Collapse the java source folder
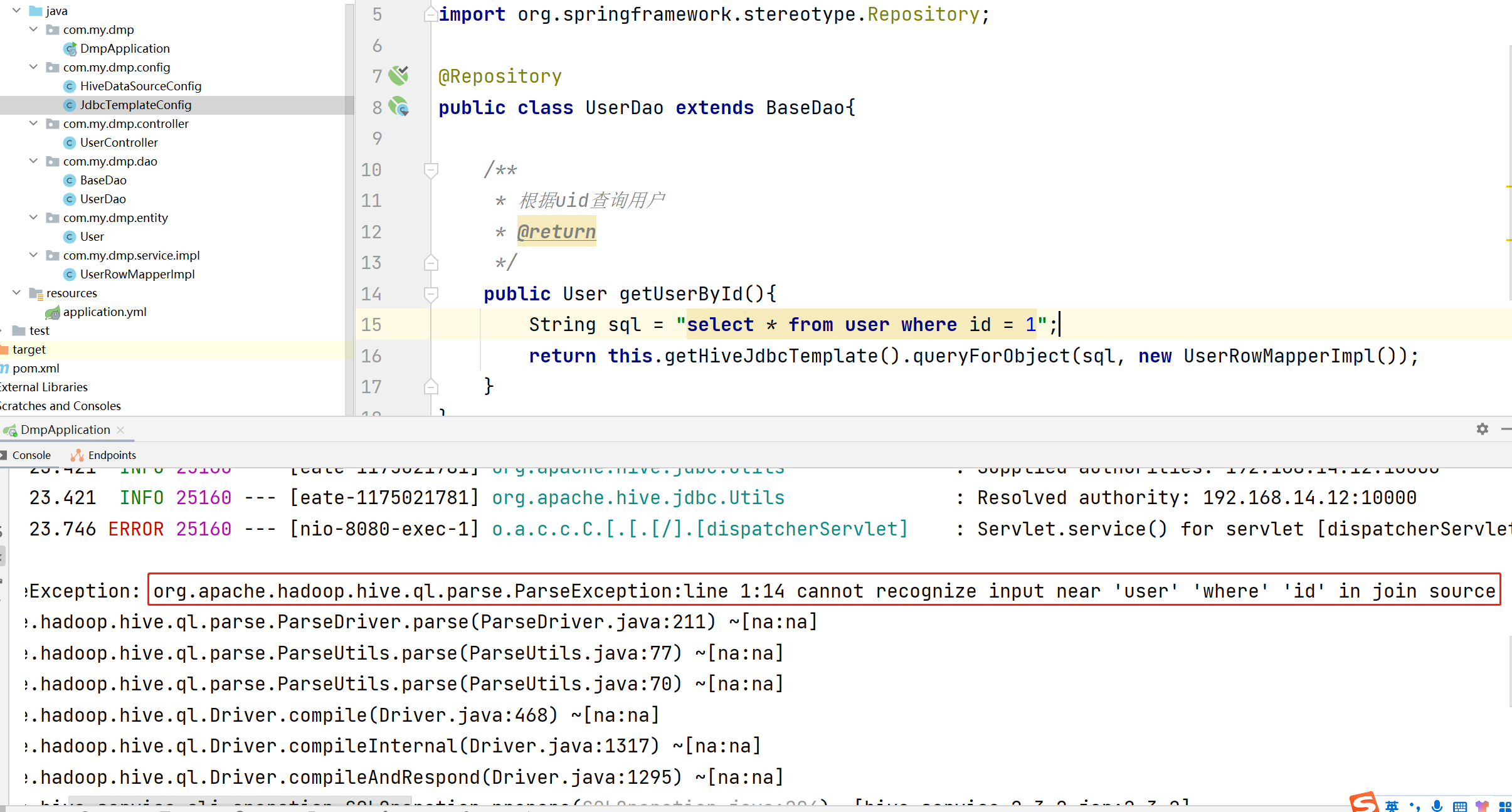1512x812 pixels. (17, 11)
